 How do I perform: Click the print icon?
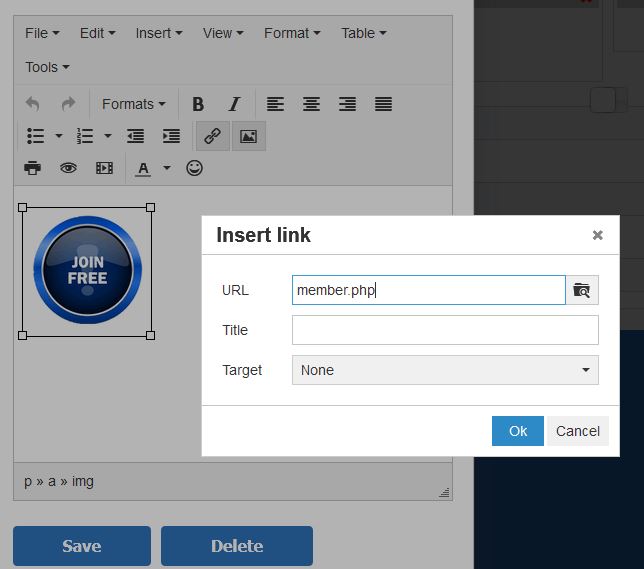[x=32, y=168]
